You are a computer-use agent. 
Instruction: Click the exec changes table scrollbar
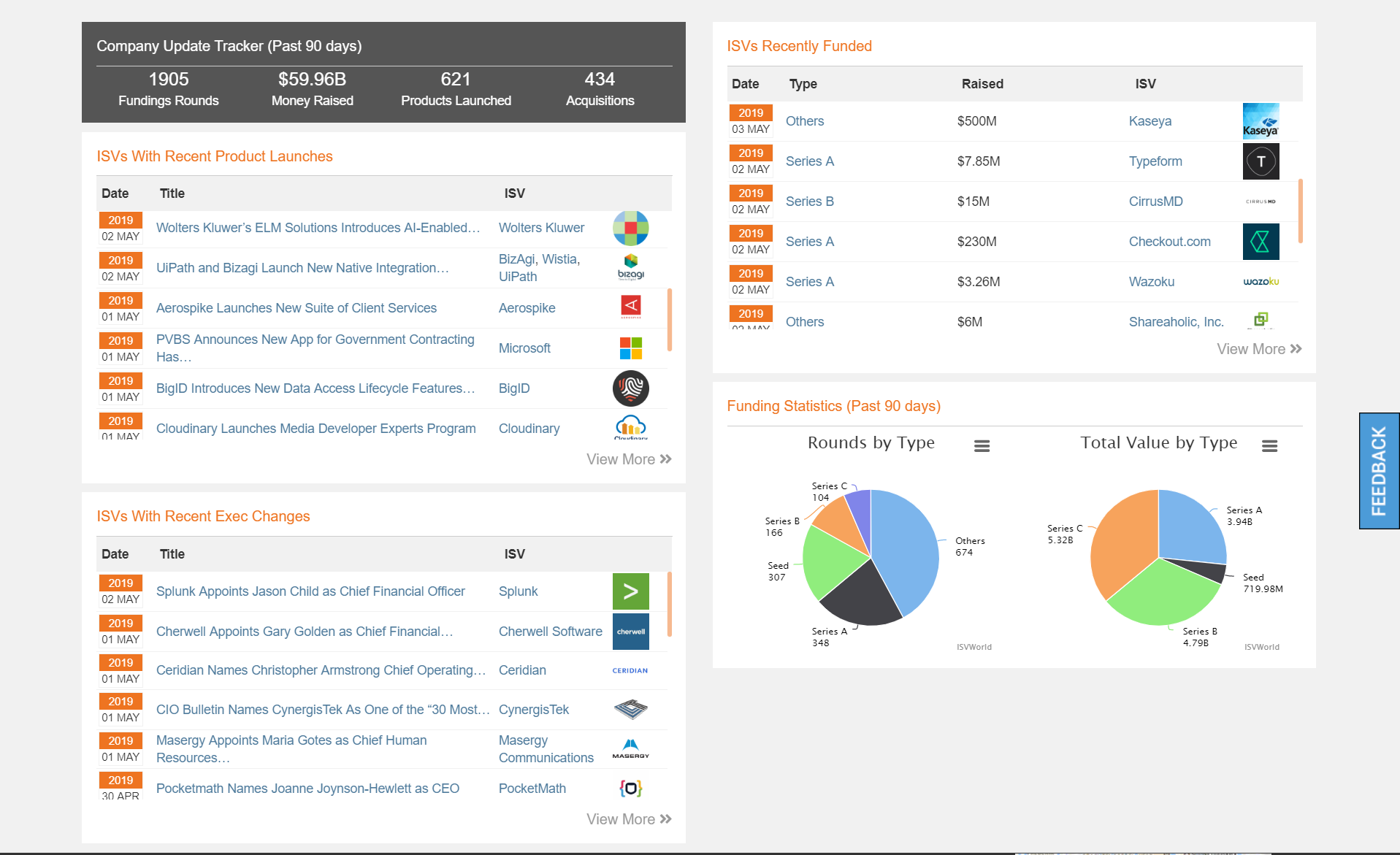pos(670,605)
